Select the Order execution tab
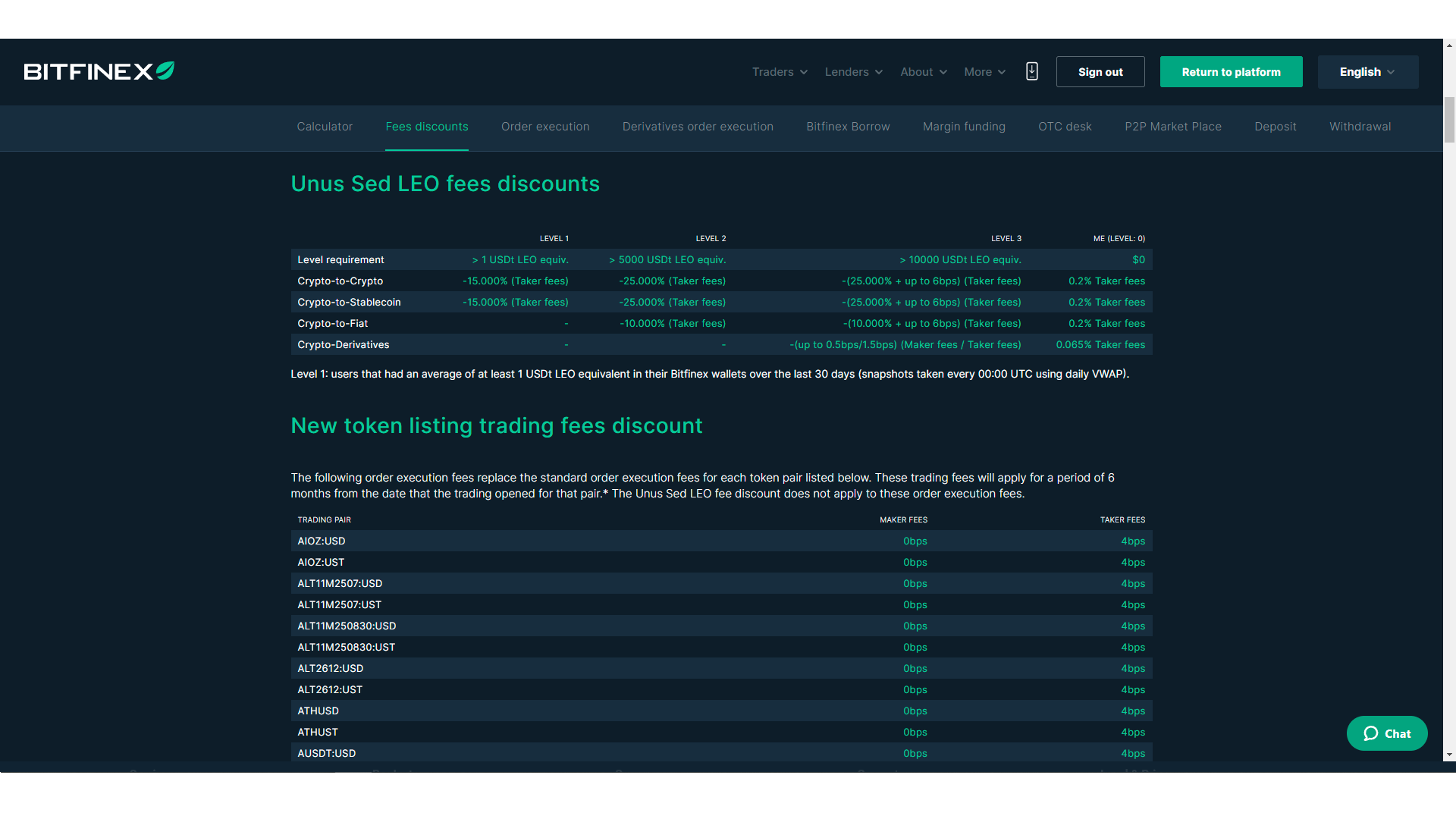 [x=545, y=127]
